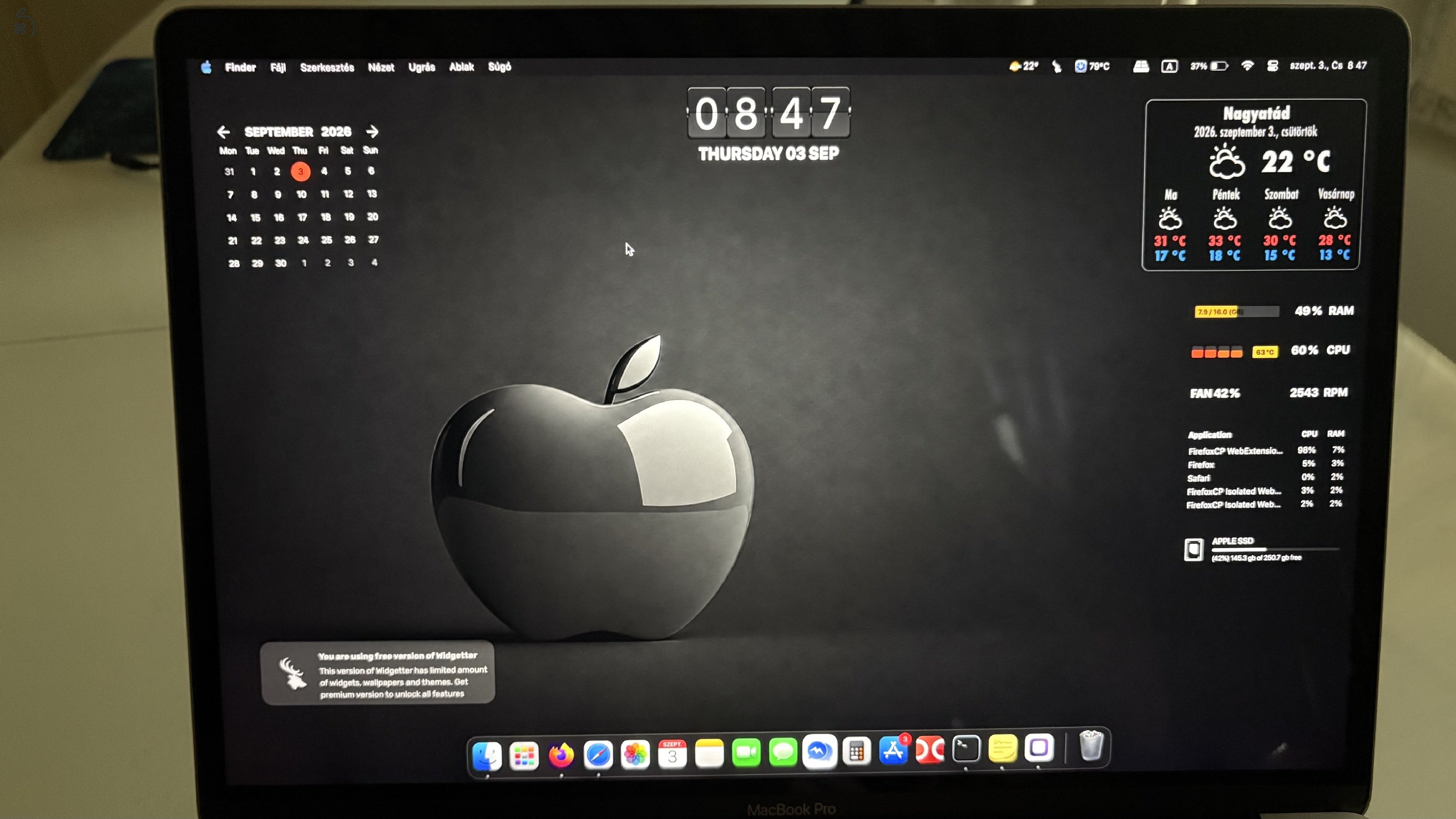The height and width of the screenshot is (819, 1456).
Task: Open the Ablak menu
Action: point(461,67)
